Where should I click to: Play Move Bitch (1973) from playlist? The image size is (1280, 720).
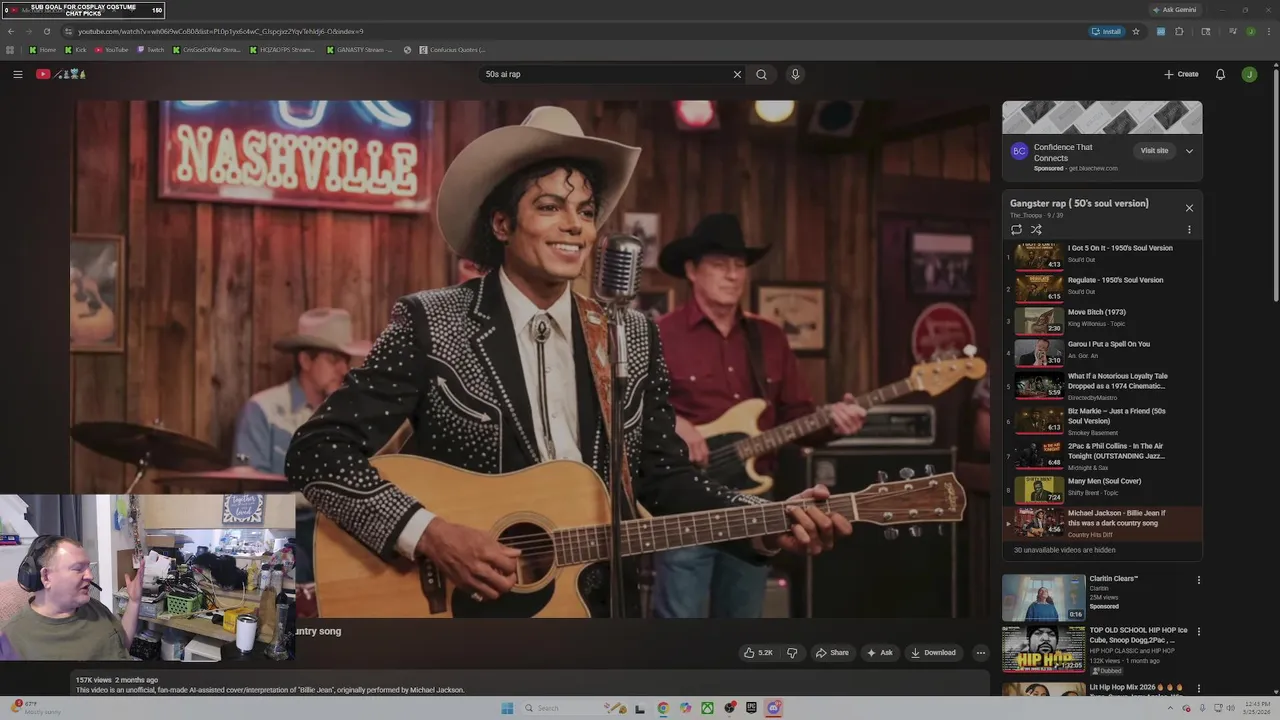coord(1103,320)
